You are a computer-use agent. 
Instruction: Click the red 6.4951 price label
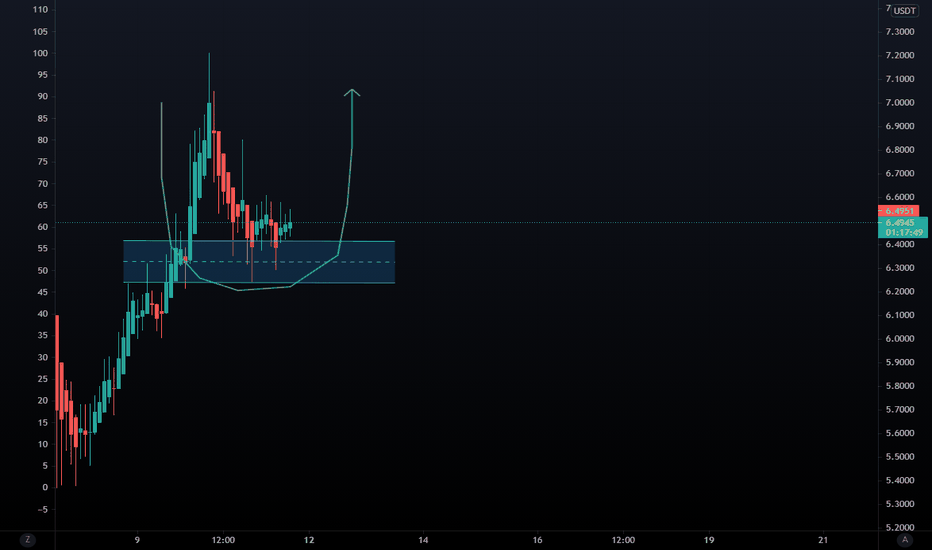pyautogui.click(x=899, y=211)
